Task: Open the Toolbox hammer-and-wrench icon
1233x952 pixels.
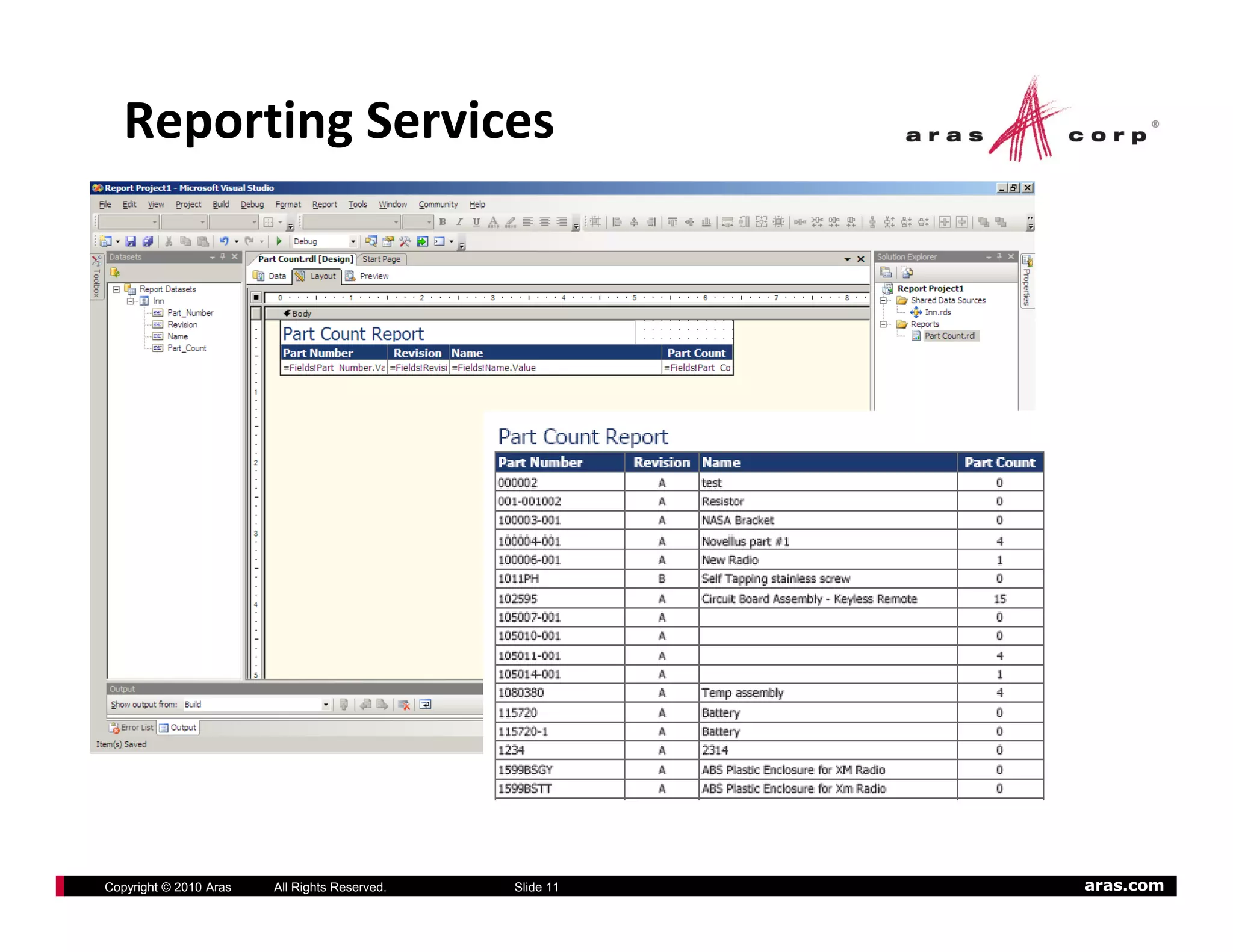Action: point(405,241)
